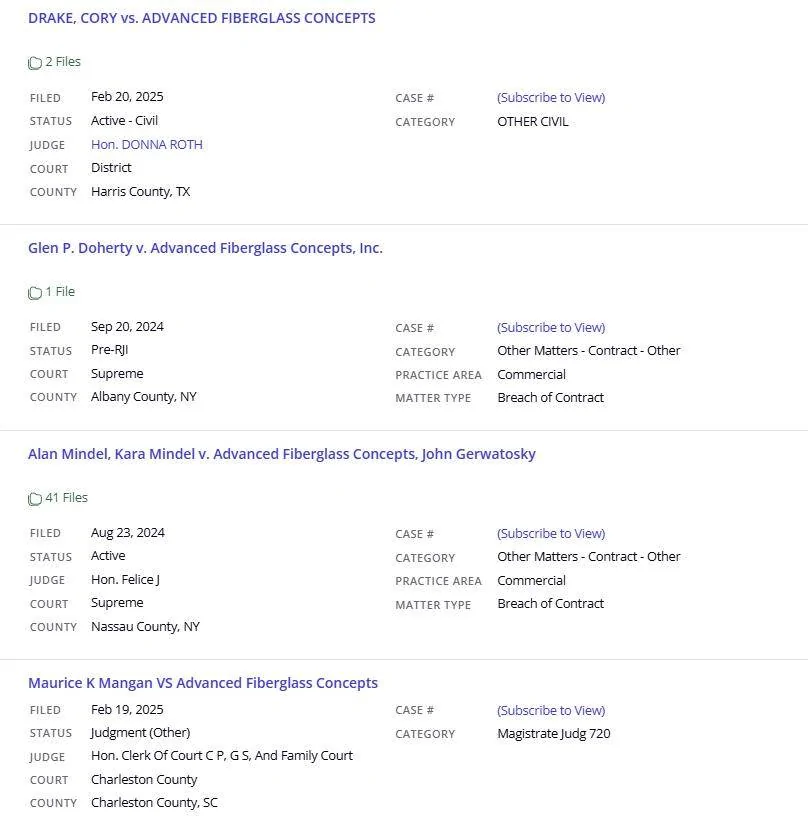Open the files icon beside '2 Files'
Image resolution: width=808 pixels, height=819 pixels.
[34, 63]
